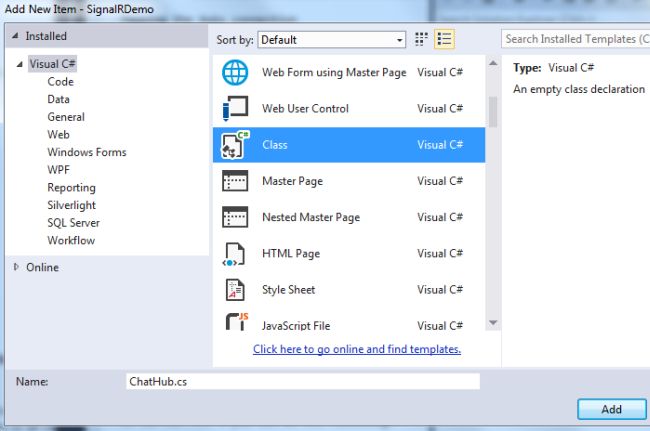Select the JavaScript File template name

click(296, 326)
